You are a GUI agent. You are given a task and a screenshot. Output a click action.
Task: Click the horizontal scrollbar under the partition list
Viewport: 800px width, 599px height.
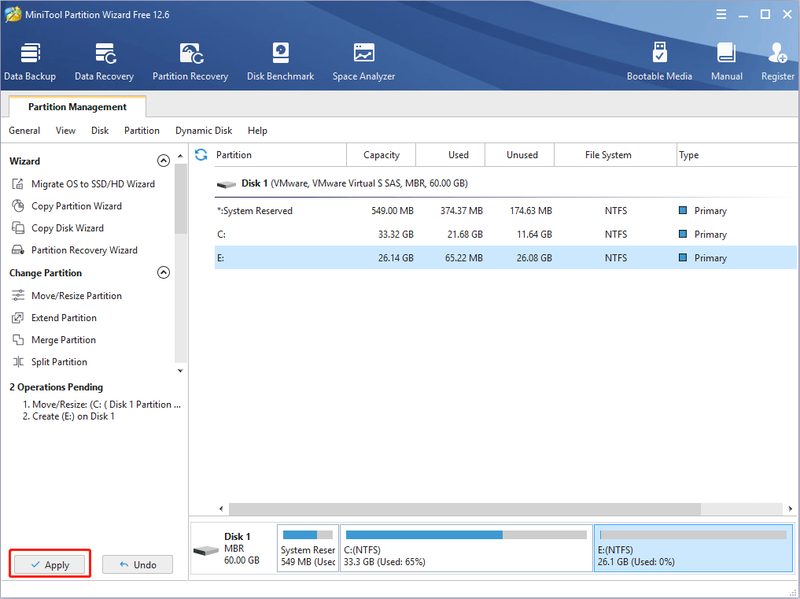[x=465, y=509]
